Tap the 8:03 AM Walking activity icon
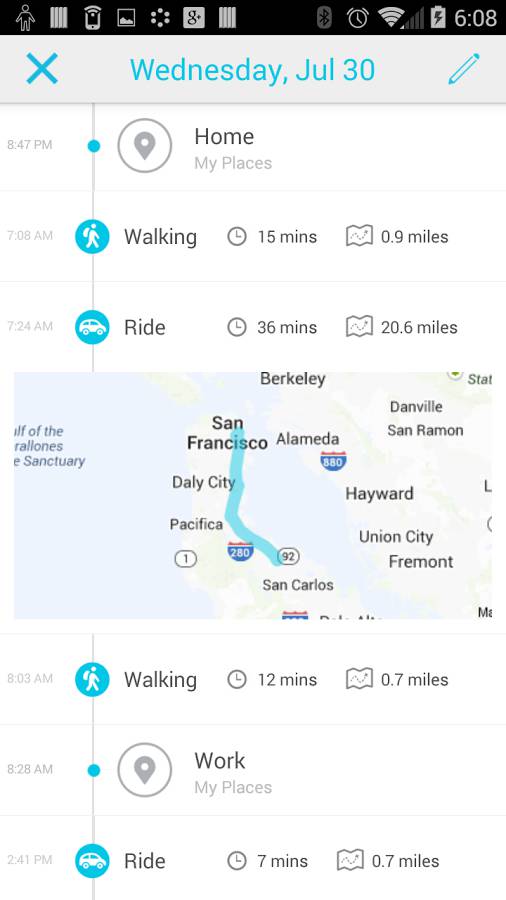 pos(92,680)
